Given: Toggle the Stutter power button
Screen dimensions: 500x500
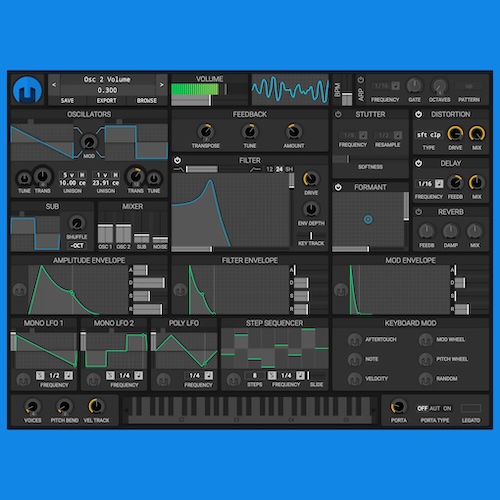Looking at the screenshot, I should click(338, 114).
